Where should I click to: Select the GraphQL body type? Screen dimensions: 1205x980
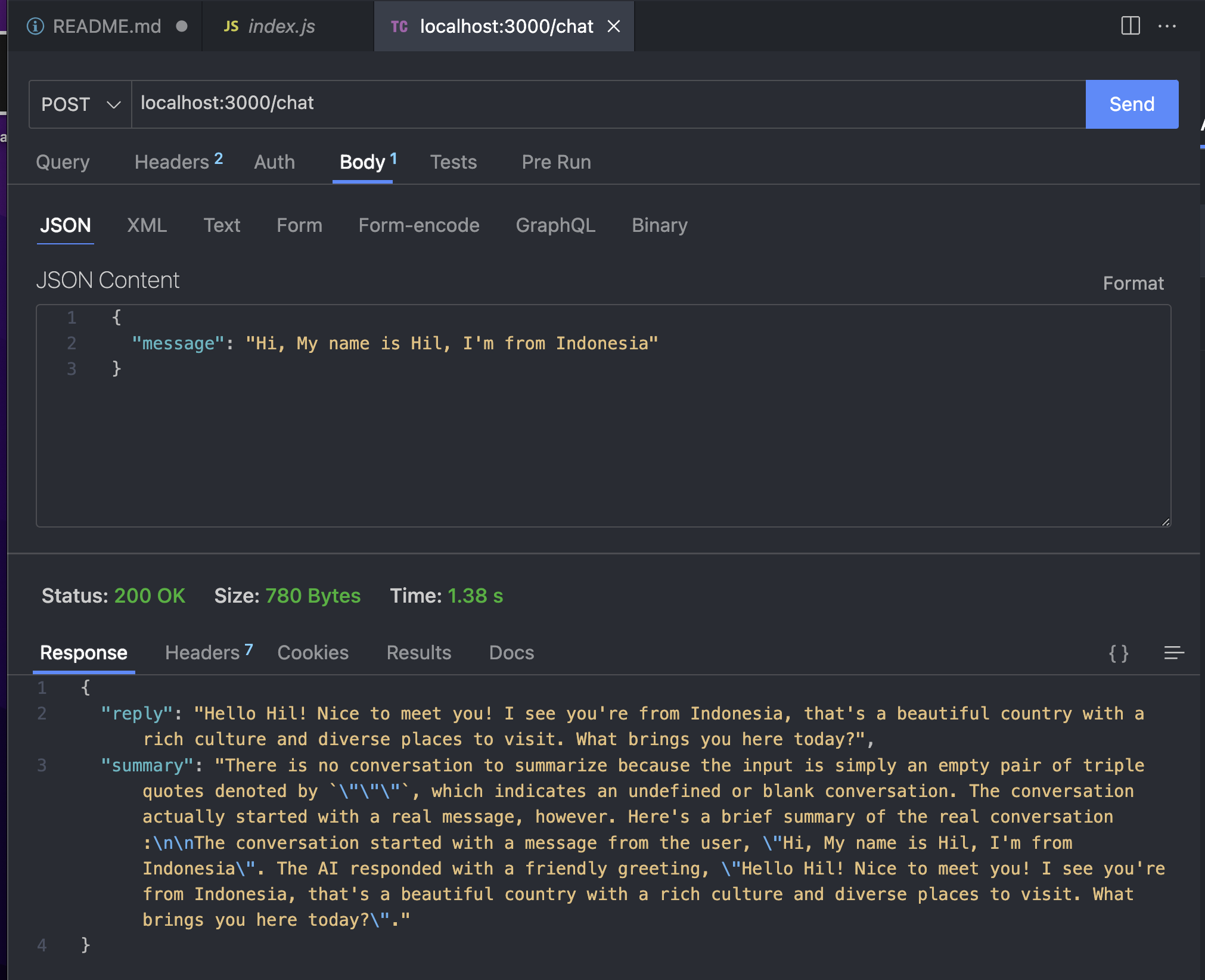[555, 225]
